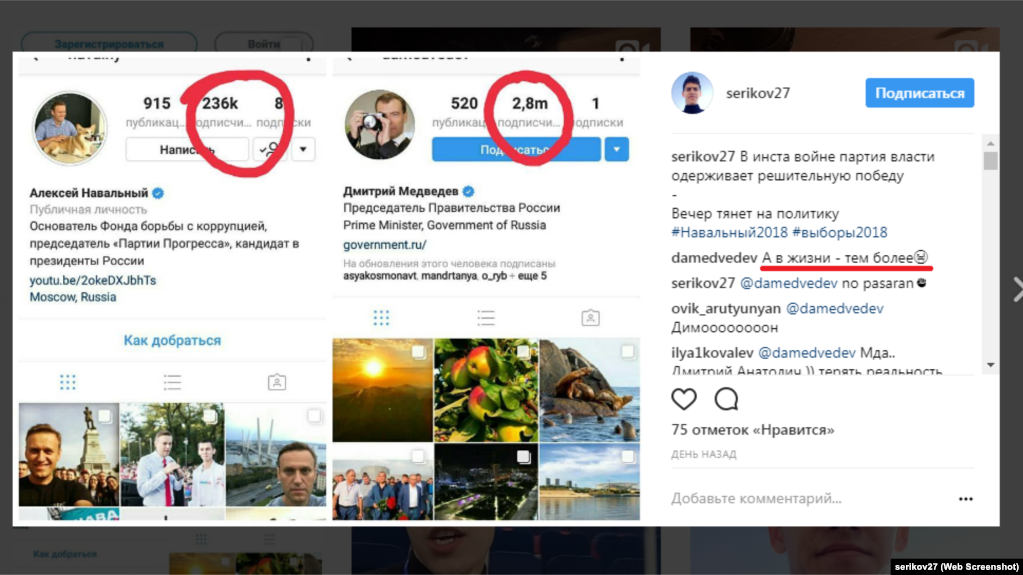Click Medvedev's 2,8m followers count
Screen dimensions: 1023x575
point(530,104)
